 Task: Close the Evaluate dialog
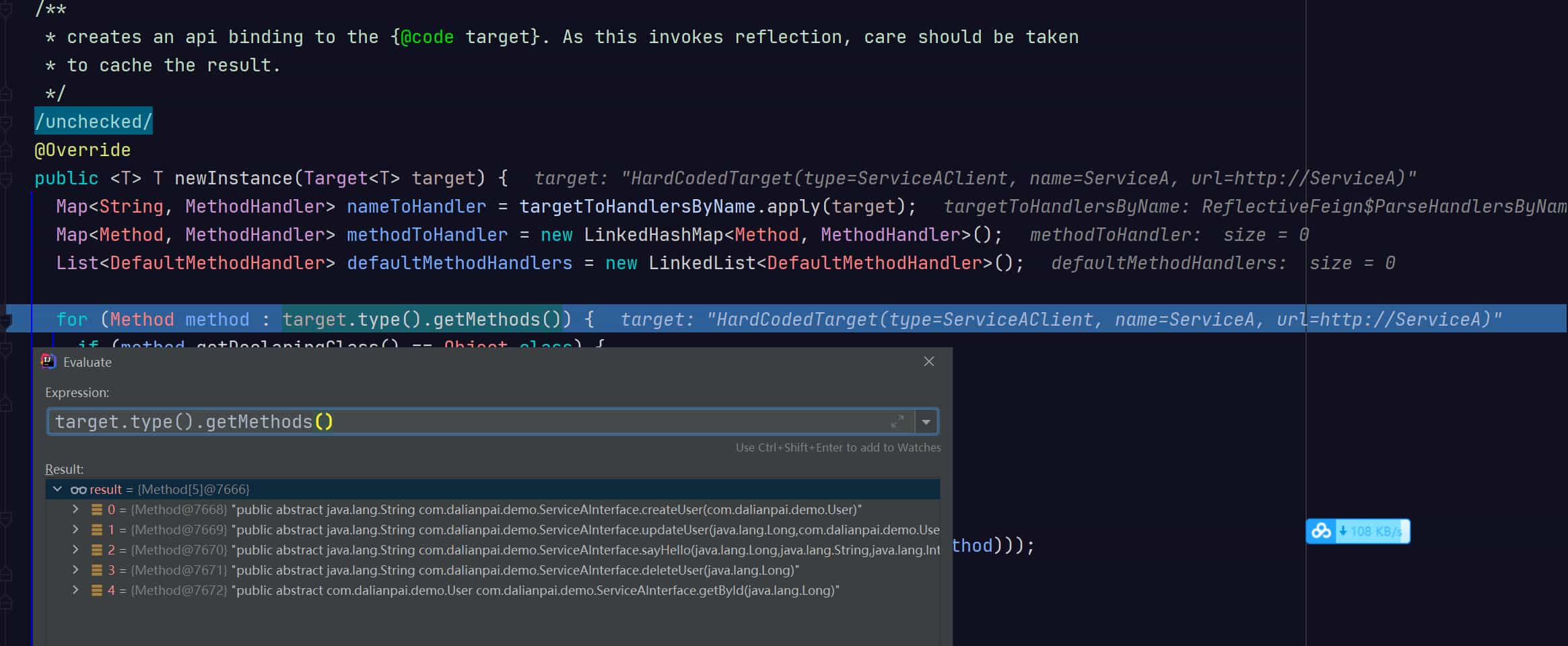coord(929,361)
